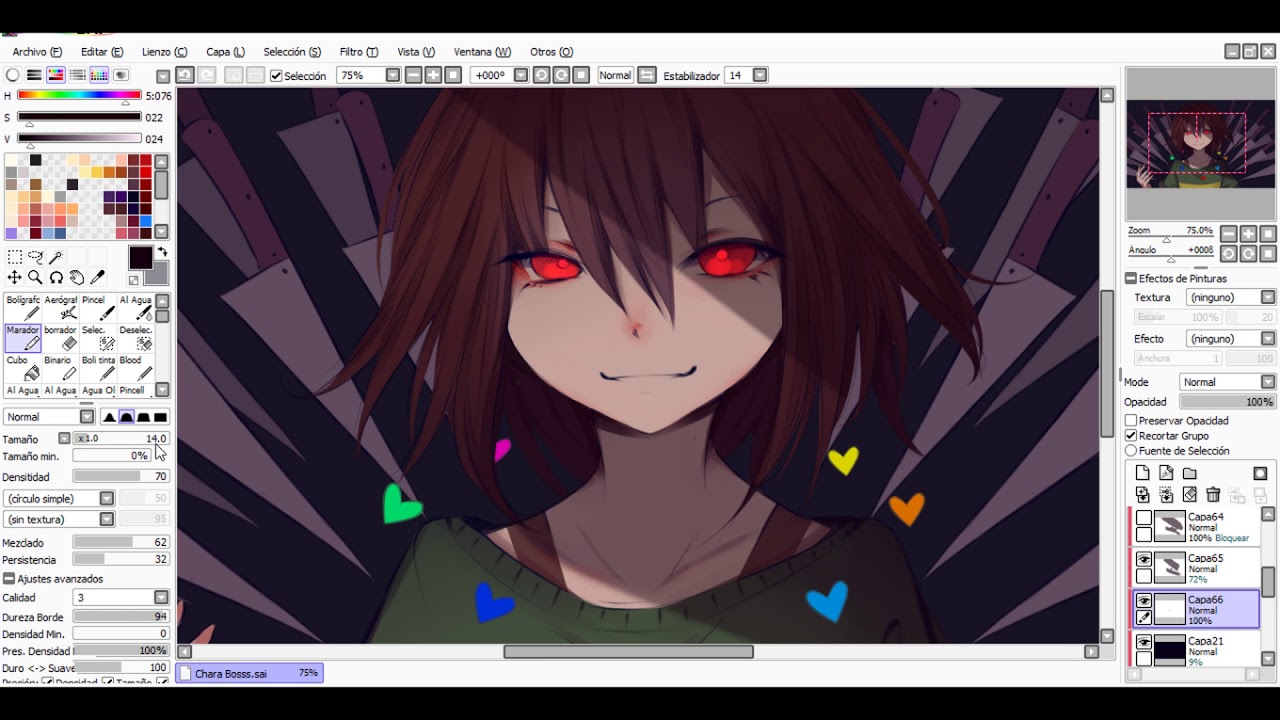Choose the rectangular selection tool

(14, 258)
